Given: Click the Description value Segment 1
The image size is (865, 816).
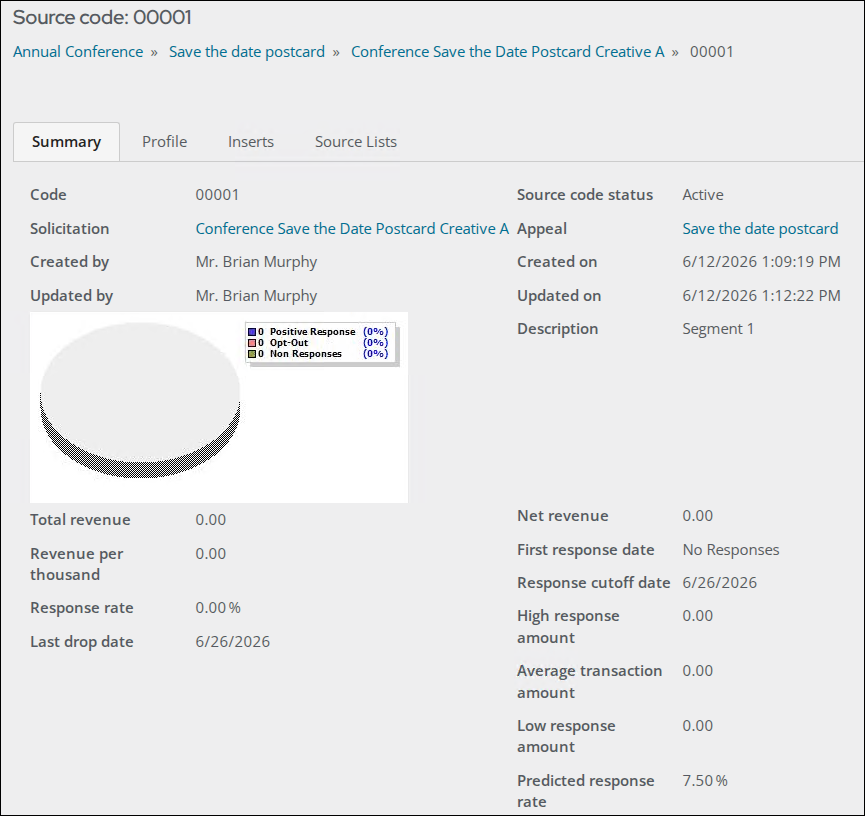Looking at the screenshot, I should (x=718, y=329).
